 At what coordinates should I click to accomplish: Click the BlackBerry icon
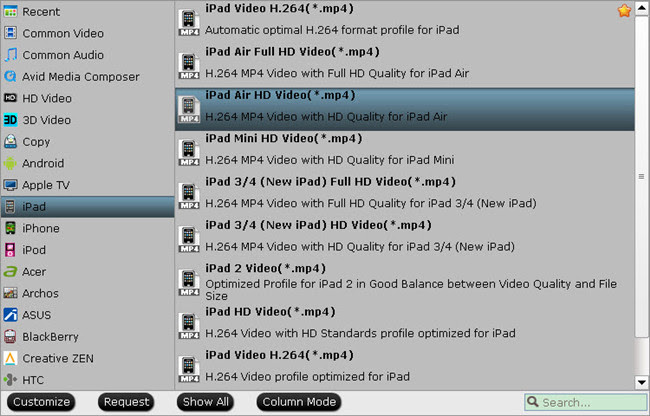click(10, 336)
